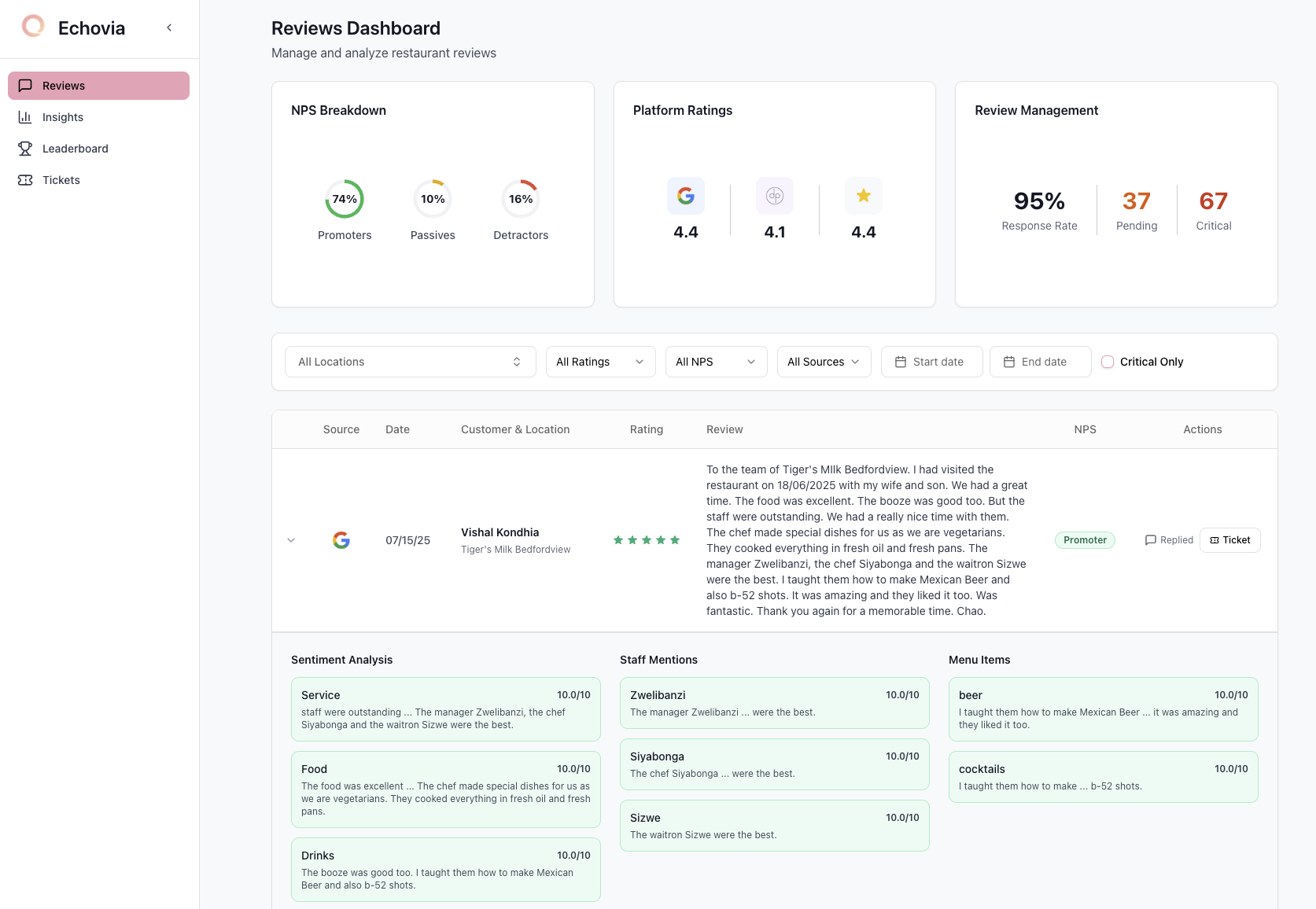Open the Insights section
The image size is (1316, 909).
click(98, 117)
